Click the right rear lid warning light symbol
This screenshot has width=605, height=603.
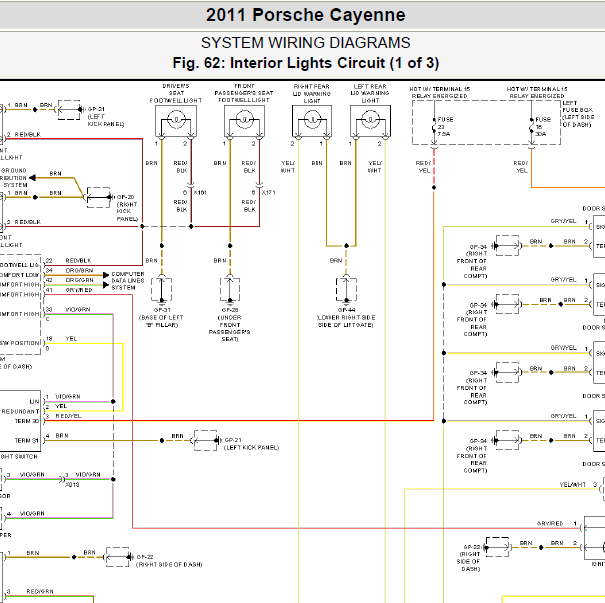point(312,121)
